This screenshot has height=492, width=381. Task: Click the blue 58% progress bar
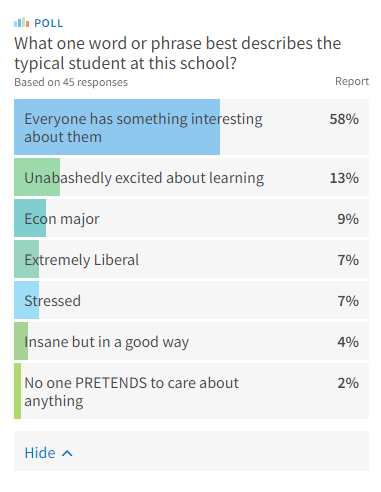(117, 127)
